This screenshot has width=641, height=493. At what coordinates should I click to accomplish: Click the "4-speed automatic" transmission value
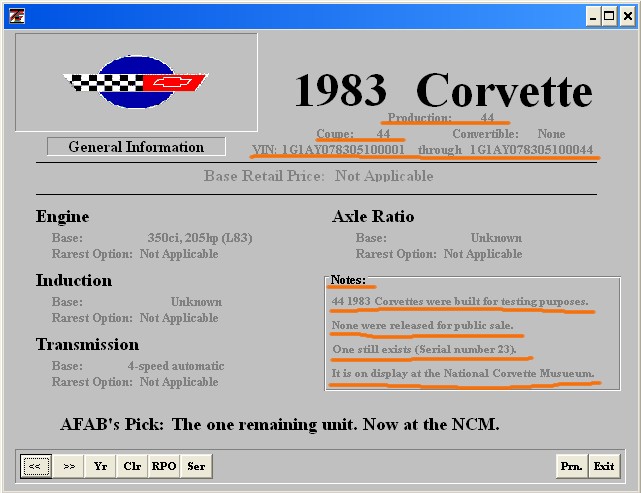176,365
